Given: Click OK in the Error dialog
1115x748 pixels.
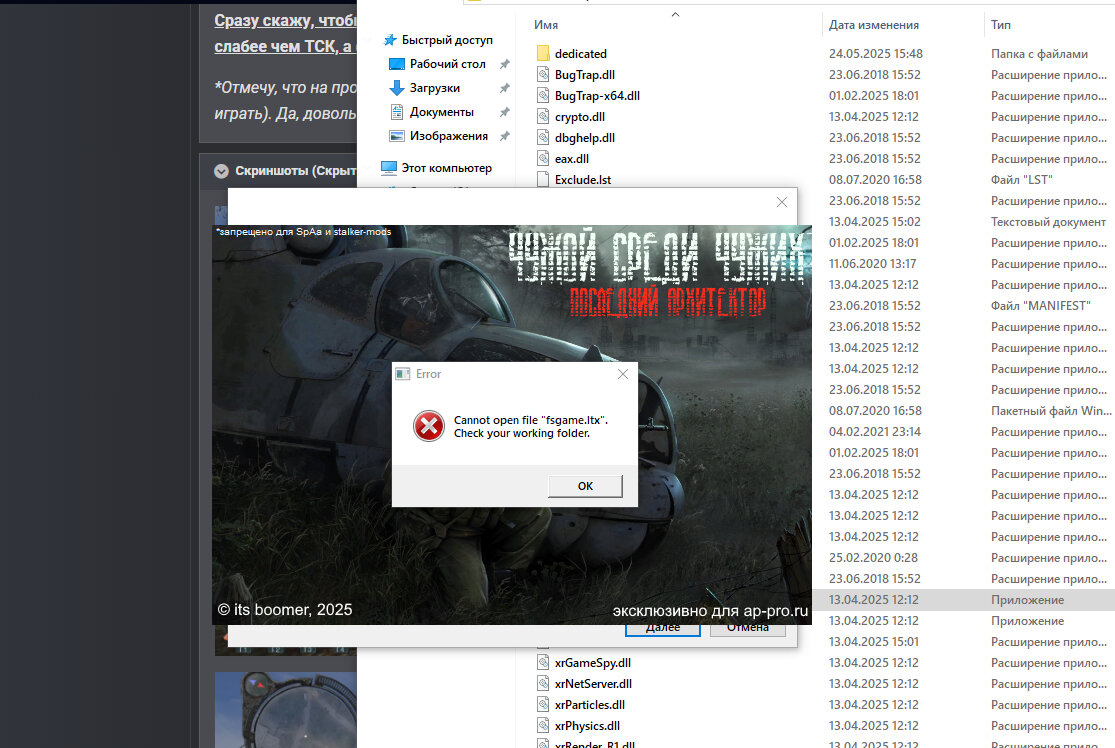Looking at the screenshot, I should coord(585,486).
